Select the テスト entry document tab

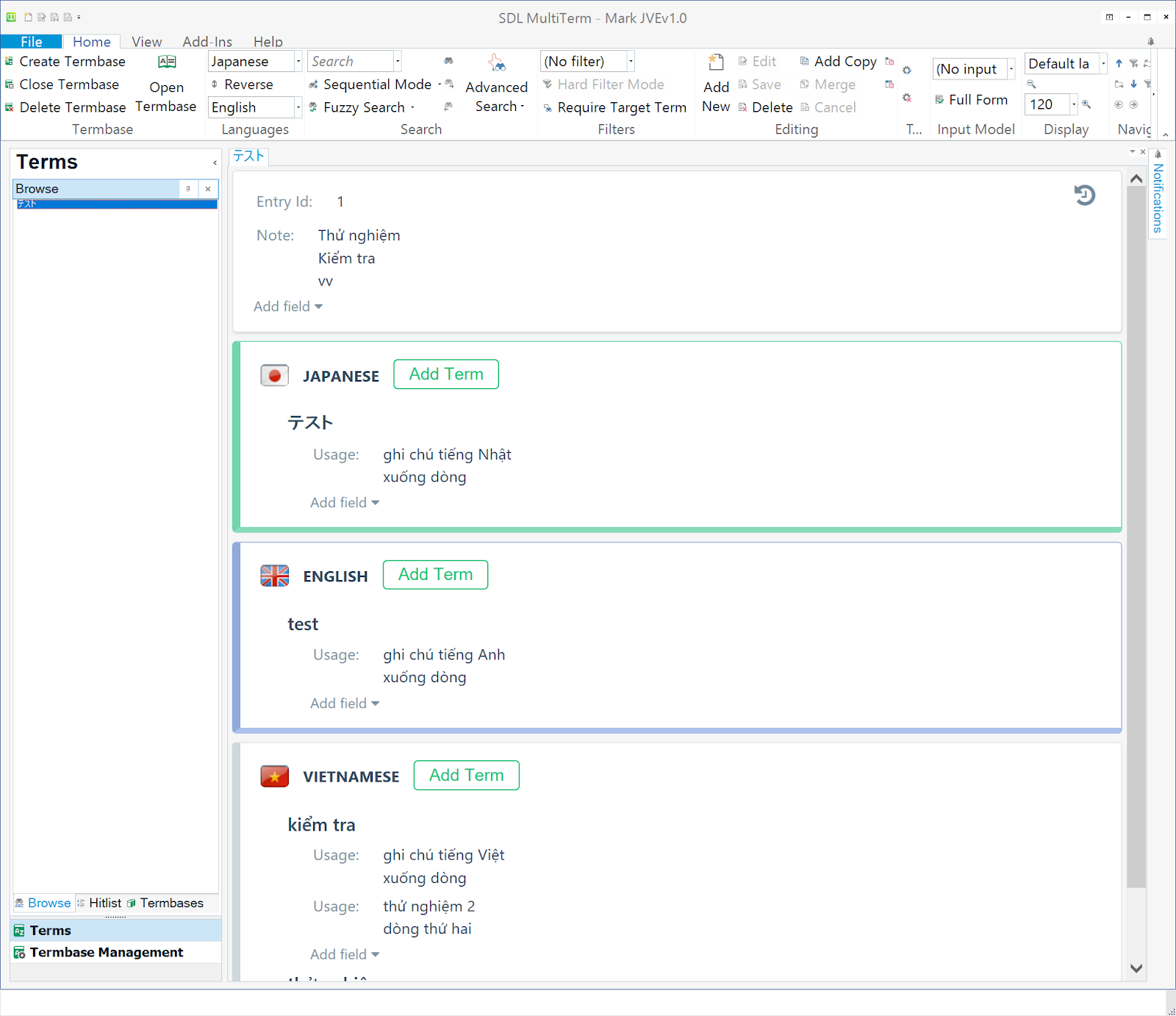pos(248,156)
